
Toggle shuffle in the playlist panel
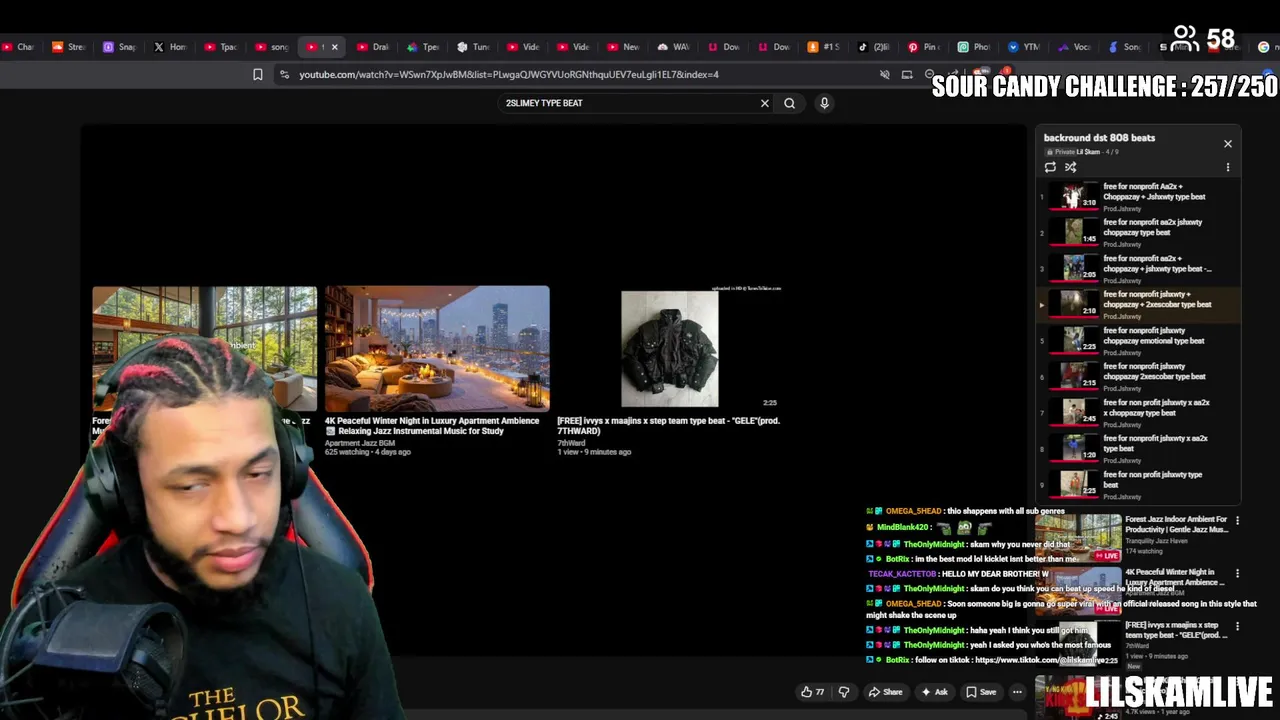pyautogui.click(x=1070, y=167)
